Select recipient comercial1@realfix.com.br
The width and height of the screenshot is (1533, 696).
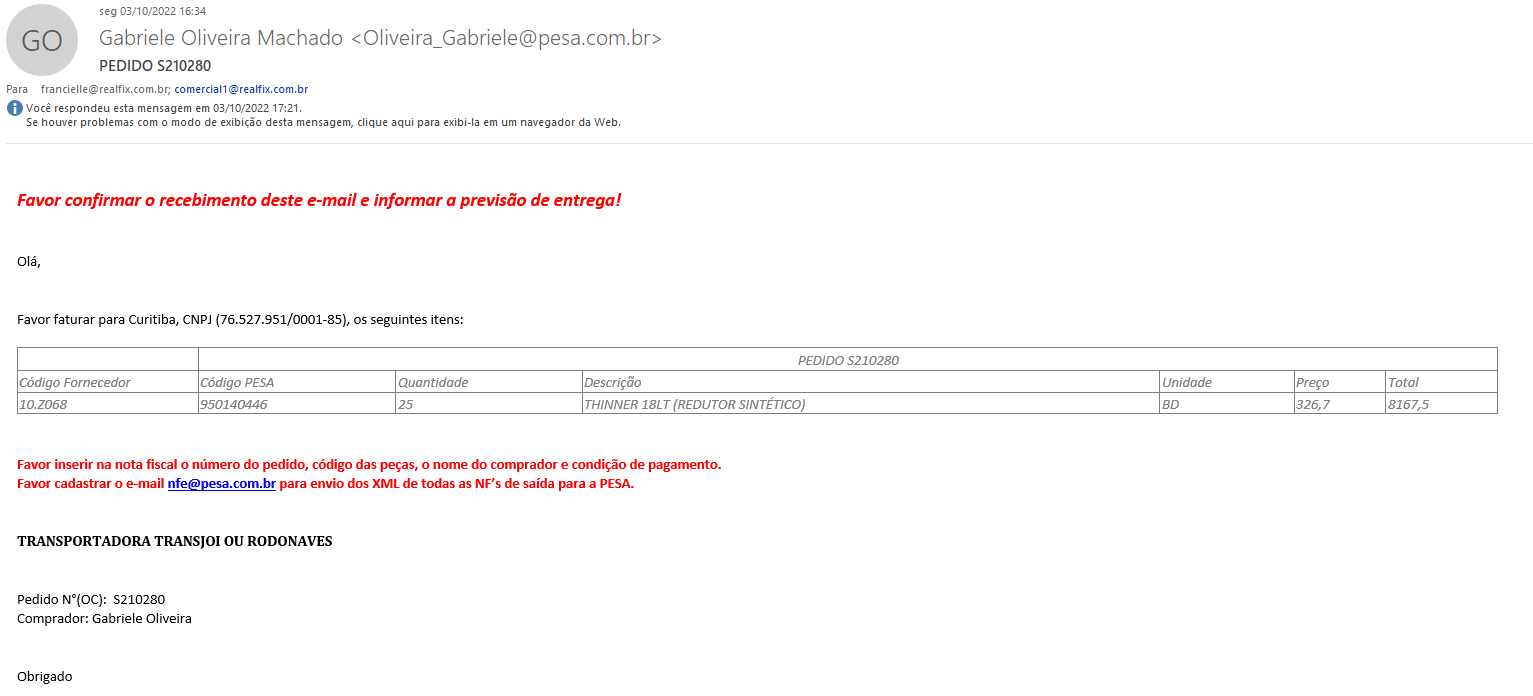[241, 89]
